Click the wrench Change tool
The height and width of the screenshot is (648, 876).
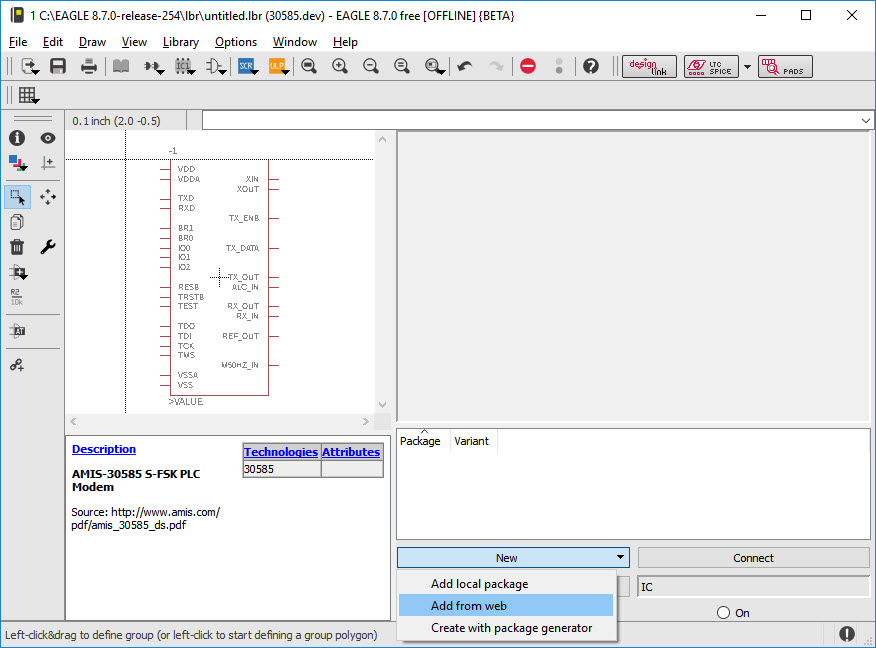tap(48, 247)
